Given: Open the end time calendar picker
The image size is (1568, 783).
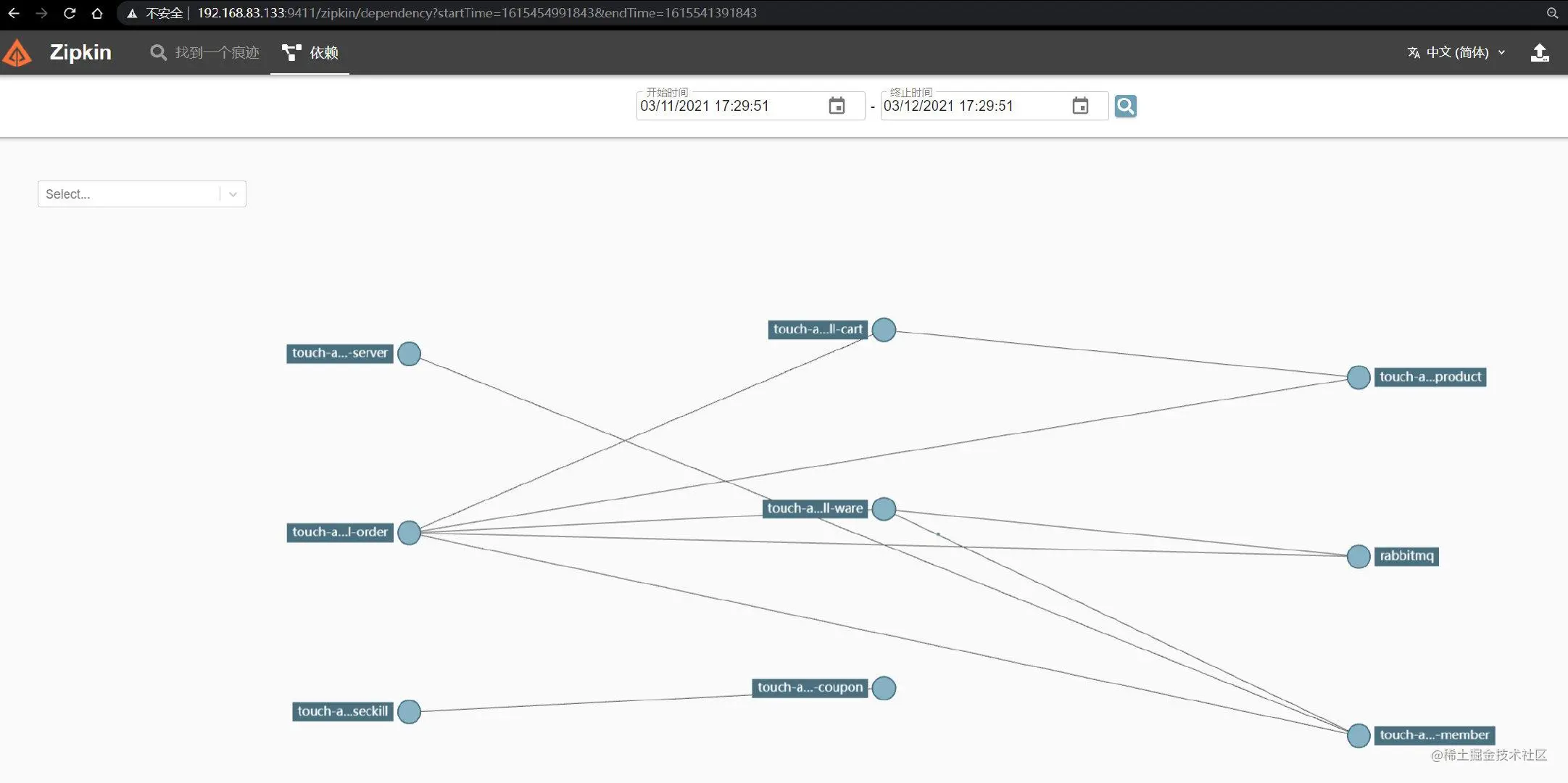Looking at the screenshot, I should click(x=1080, y=106).
